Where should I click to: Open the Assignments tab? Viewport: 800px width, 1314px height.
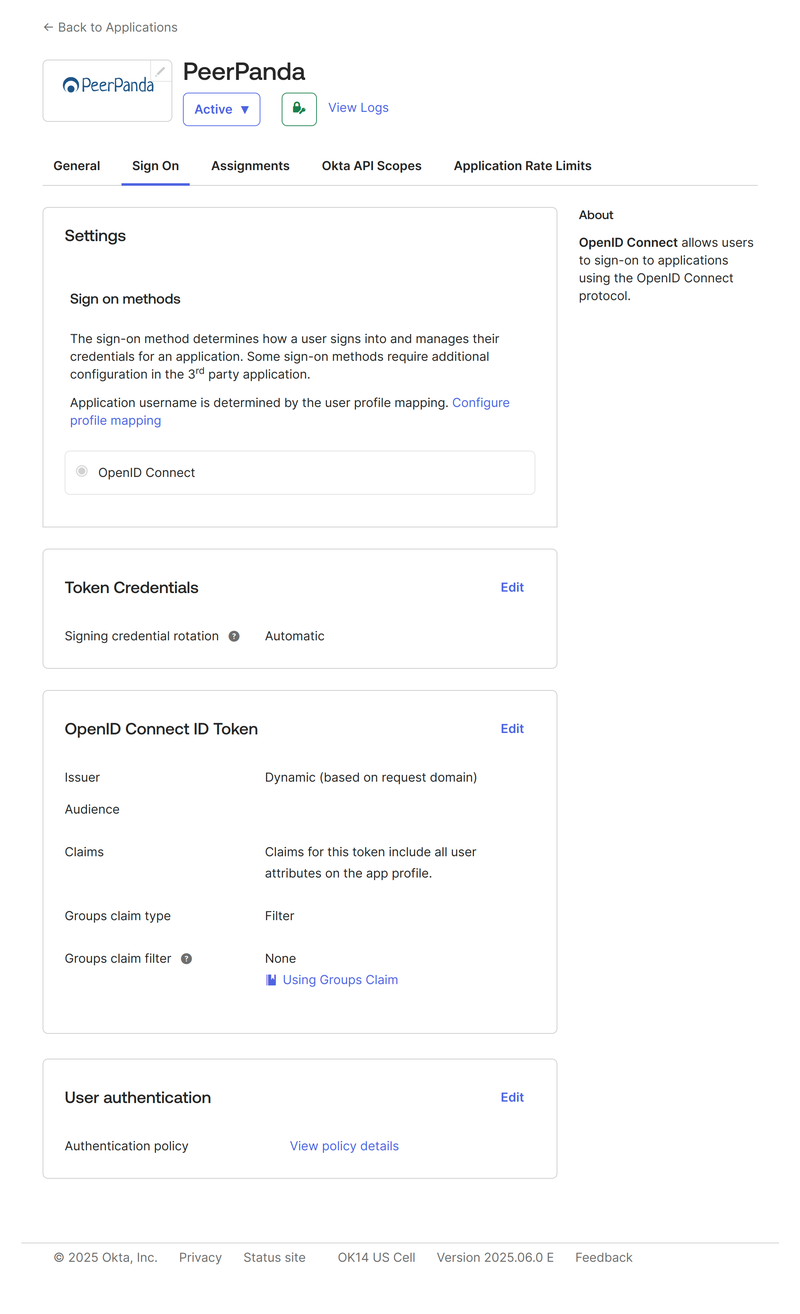[x=250, y=166]
